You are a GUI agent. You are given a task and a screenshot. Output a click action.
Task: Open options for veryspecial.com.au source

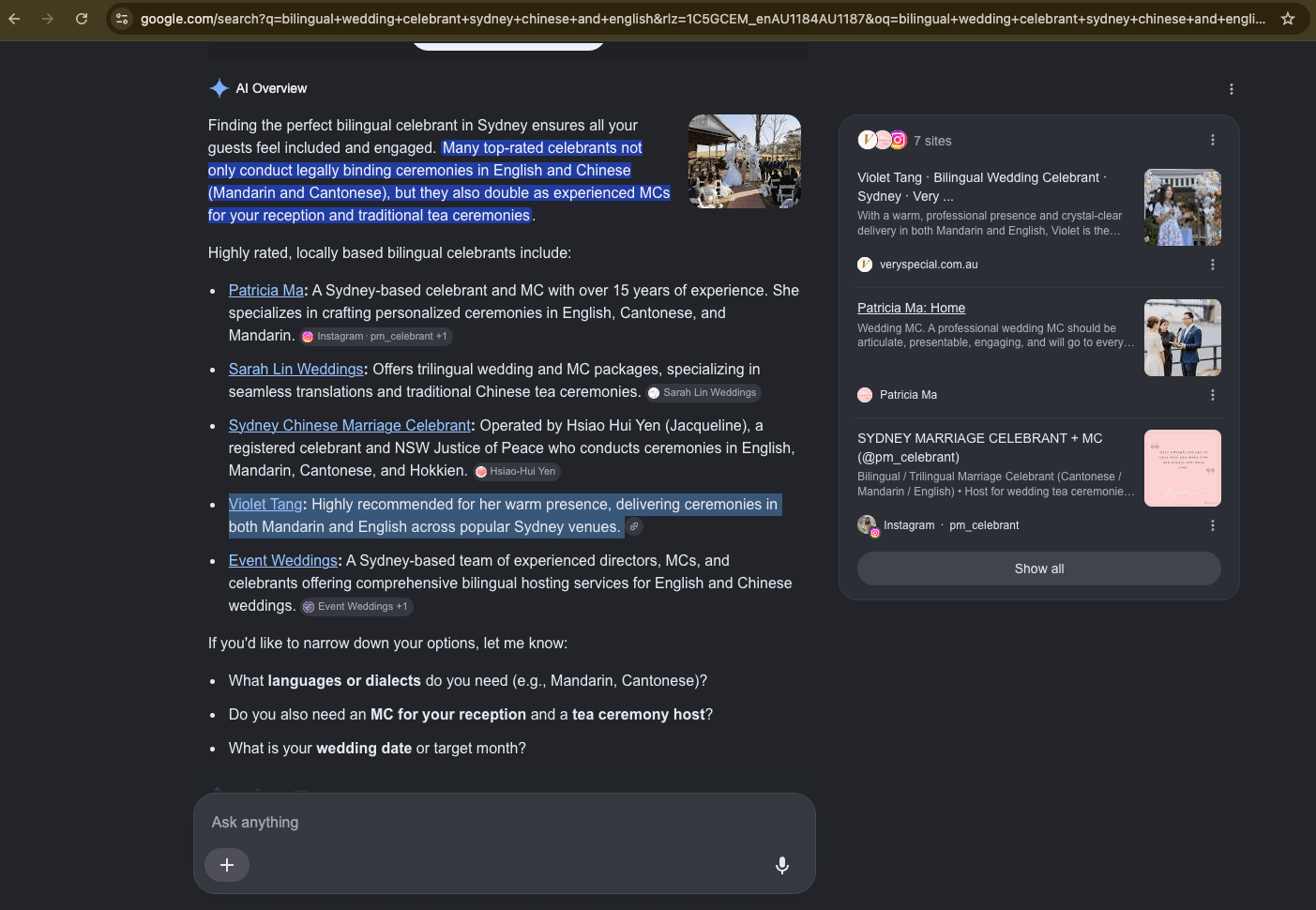click(1213, 265)
